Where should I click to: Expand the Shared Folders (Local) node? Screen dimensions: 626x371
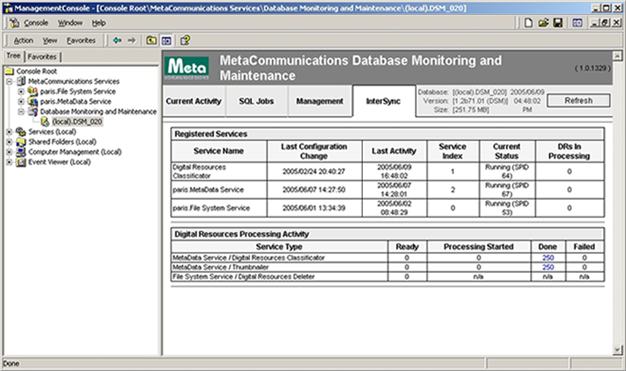9,142
